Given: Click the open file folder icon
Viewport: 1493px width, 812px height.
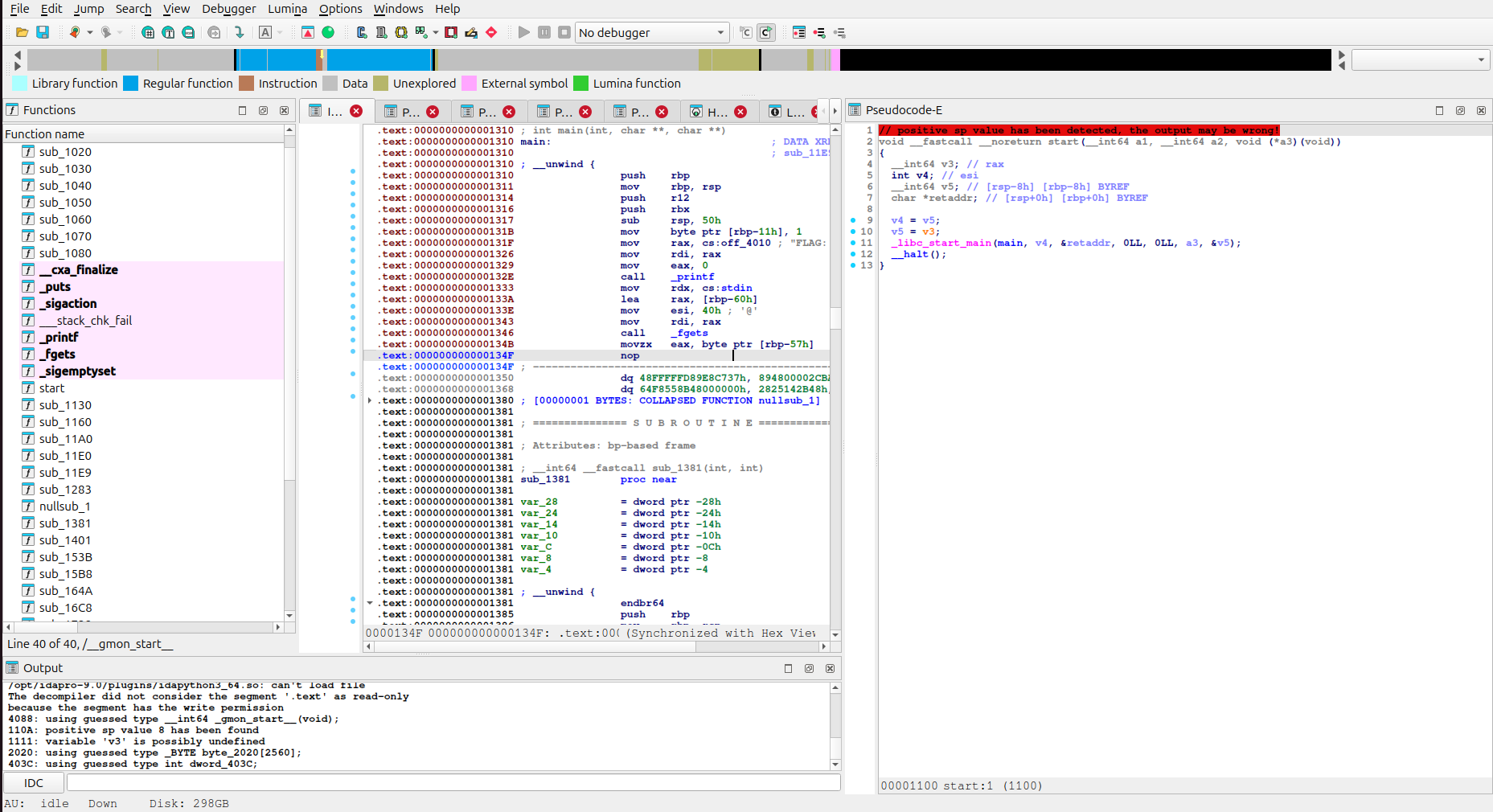Looking at the screenshot, I should 22,32.
